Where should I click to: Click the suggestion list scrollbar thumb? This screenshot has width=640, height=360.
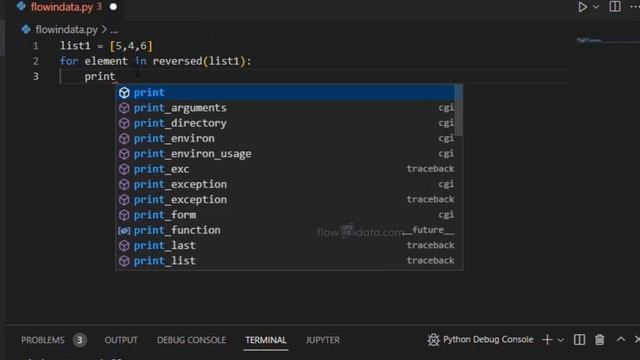coord(459,110)
